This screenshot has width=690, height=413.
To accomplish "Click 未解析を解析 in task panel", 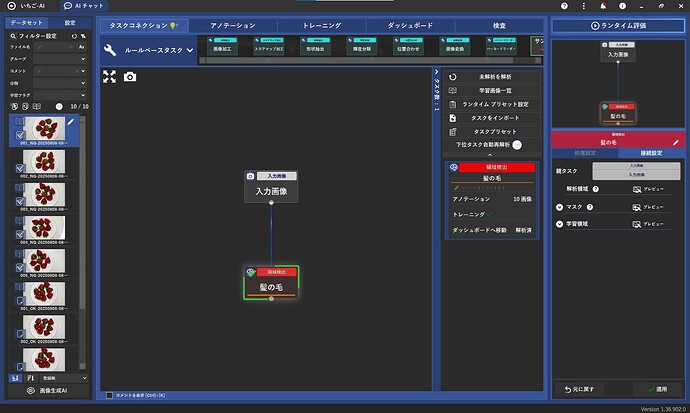I will tap(492, 77).
